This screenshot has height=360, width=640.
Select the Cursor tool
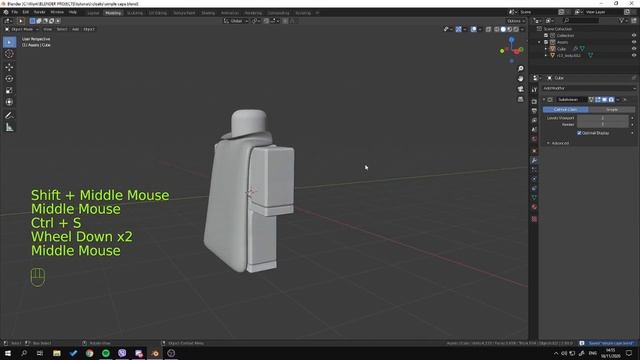click(9, 54)
